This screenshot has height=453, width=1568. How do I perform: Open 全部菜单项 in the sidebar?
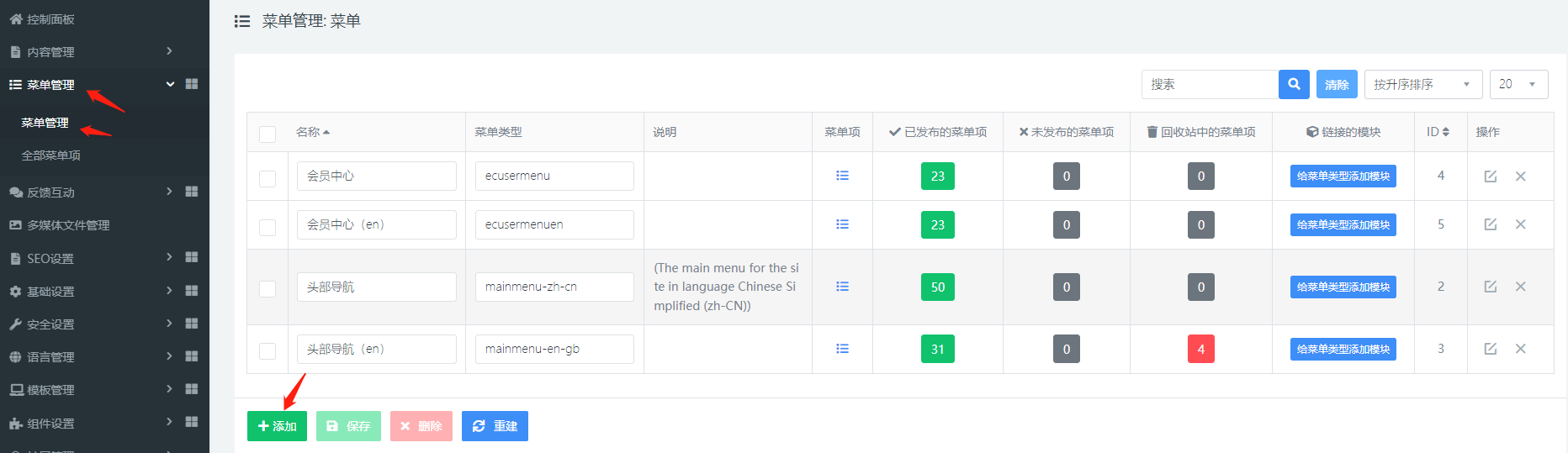click(51, 155)
